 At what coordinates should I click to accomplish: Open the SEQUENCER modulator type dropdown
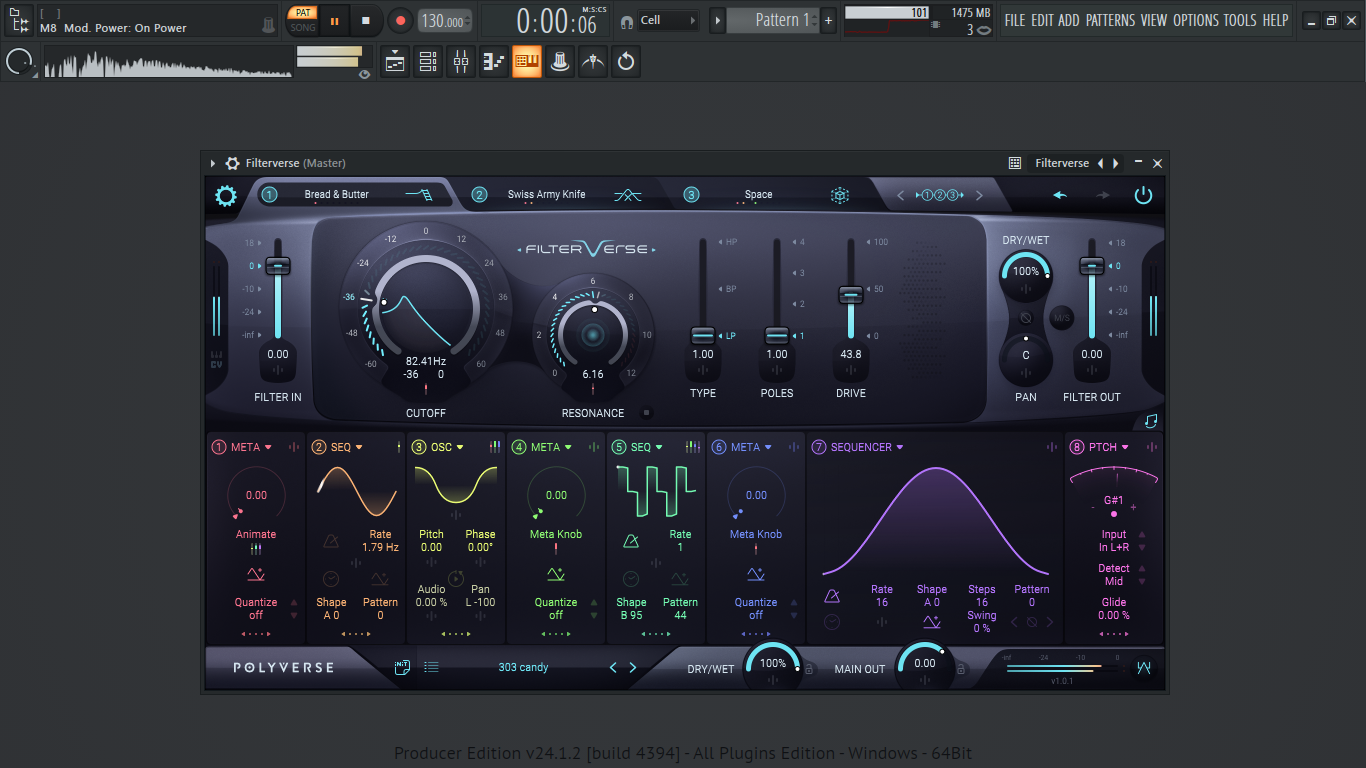tap(899, 448)
